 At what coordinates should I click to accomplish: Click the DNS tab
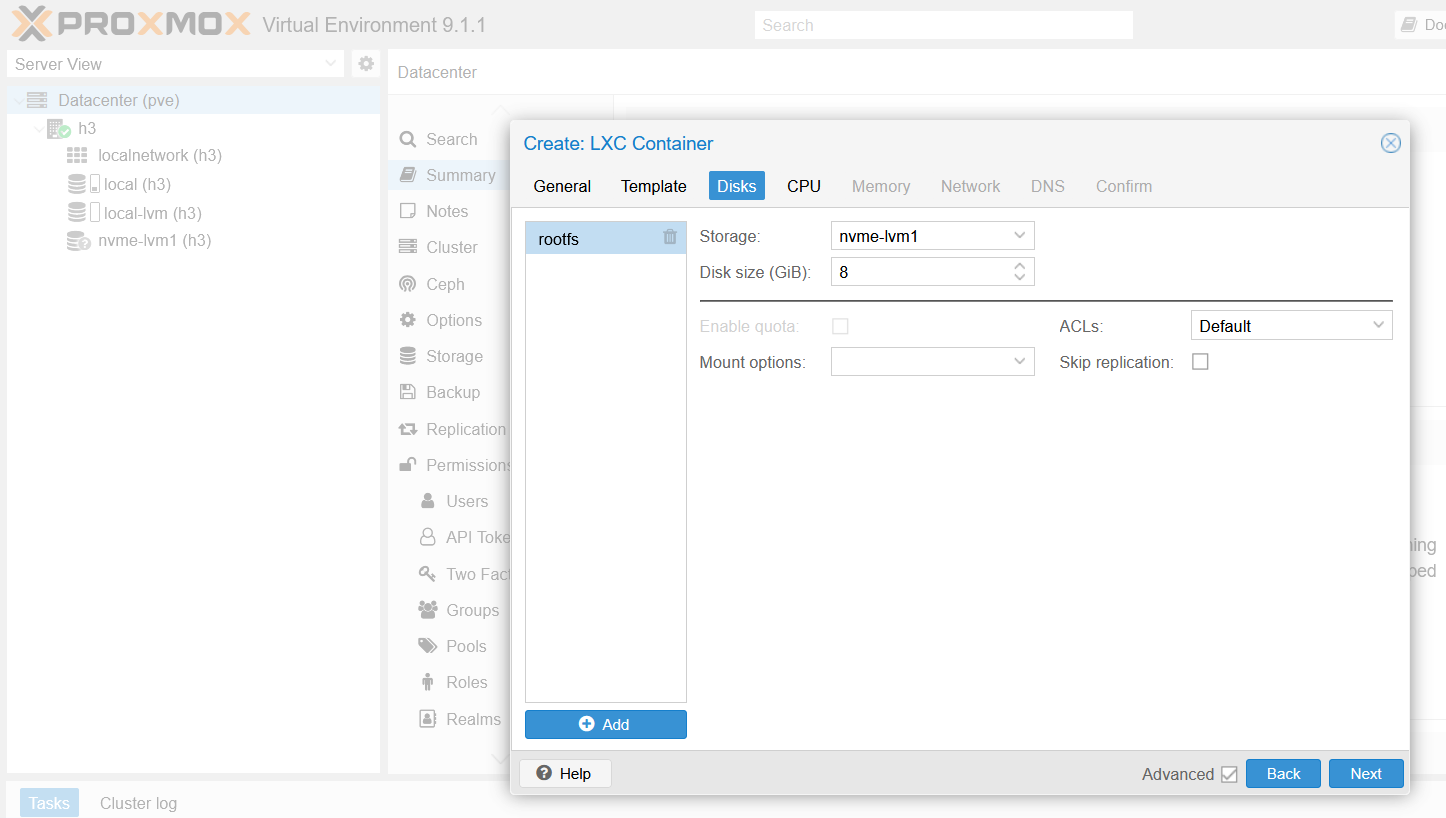[x=1048, y=186]
